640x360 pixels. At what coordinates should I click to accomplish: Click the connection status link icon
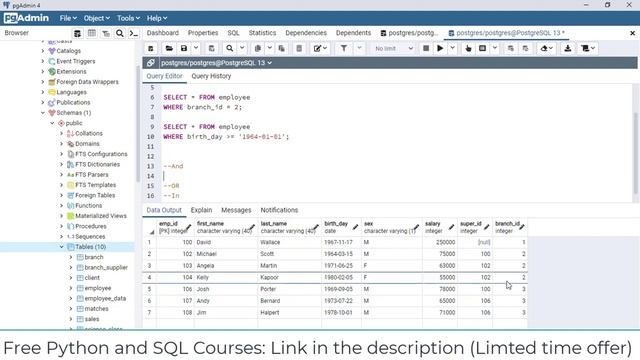pyautogui.click(x=150, y=63)
